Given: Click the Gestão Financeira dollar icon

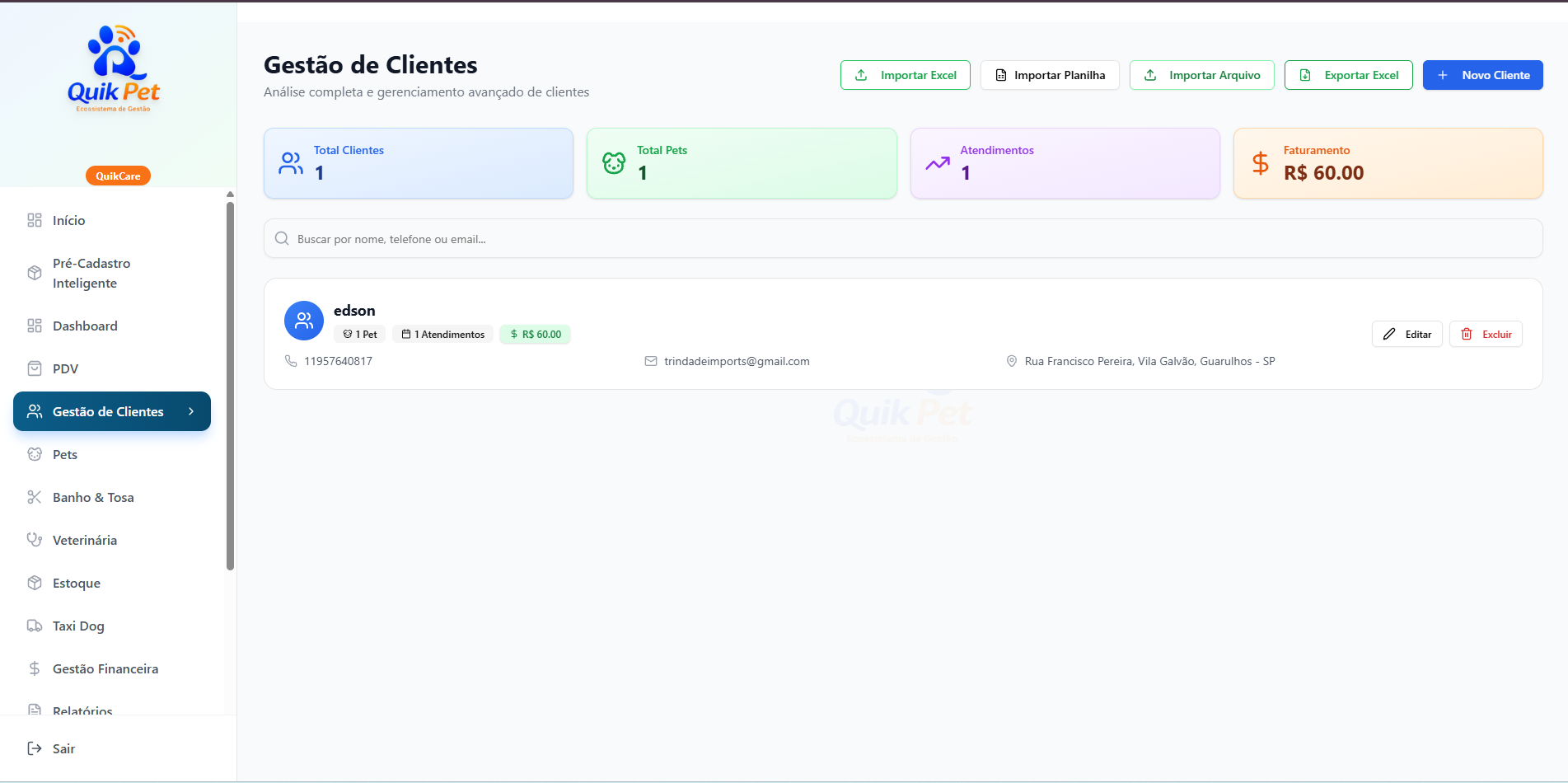Looking at the screenshot, I should (35, 668).
